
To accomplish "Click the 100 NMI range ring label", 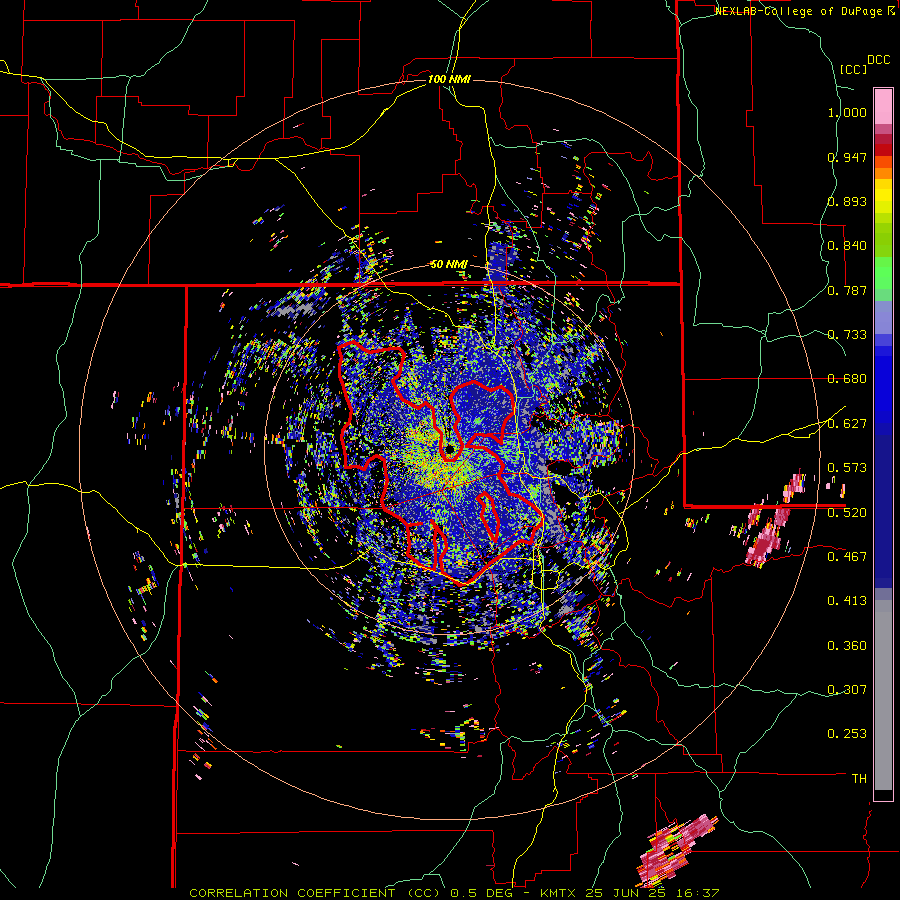I will [x=449, y=79].
